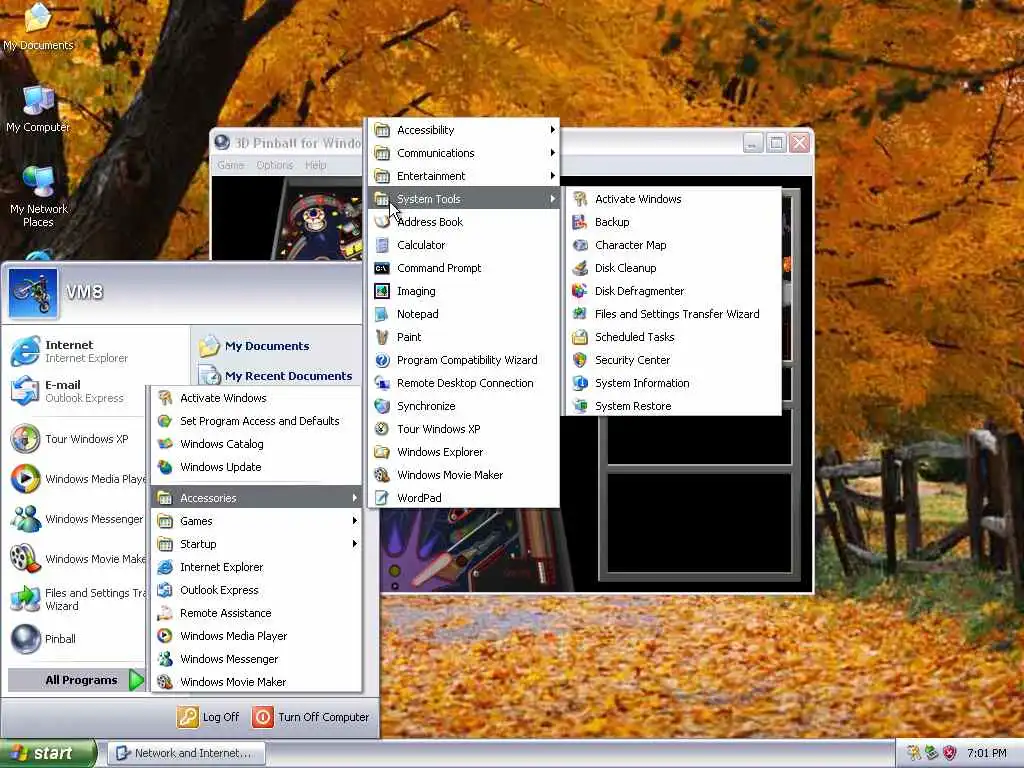Image resolution: width=1024 pixels, height=768 pixels.
Task: Expand the Accessories submenu arrow
Action: point(355,498)
